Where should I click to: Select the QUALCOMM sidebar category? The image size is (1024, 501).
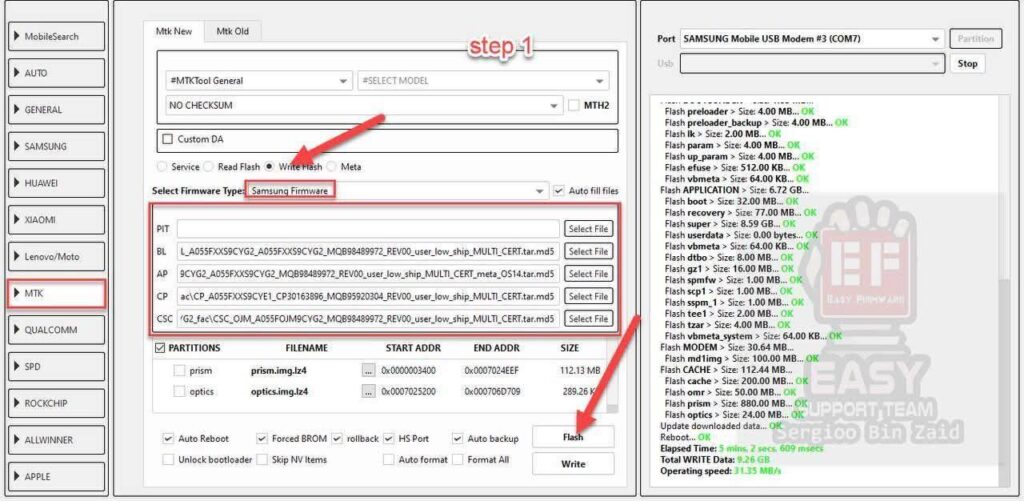pos(56,331)
